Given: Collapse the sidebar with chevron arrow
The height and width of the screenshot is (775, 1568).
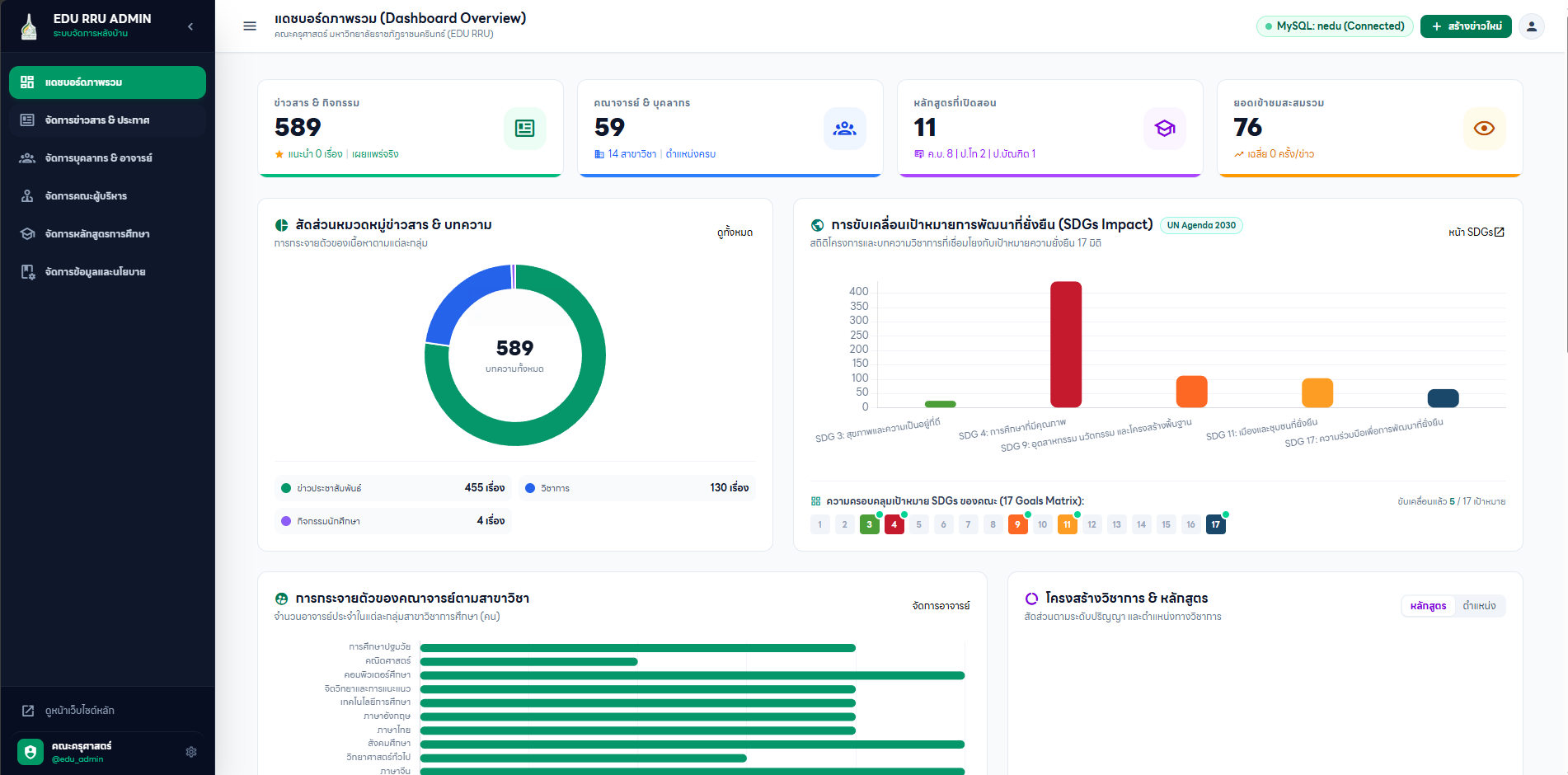Looking at the screenshot, I should [x=190, y=26].
